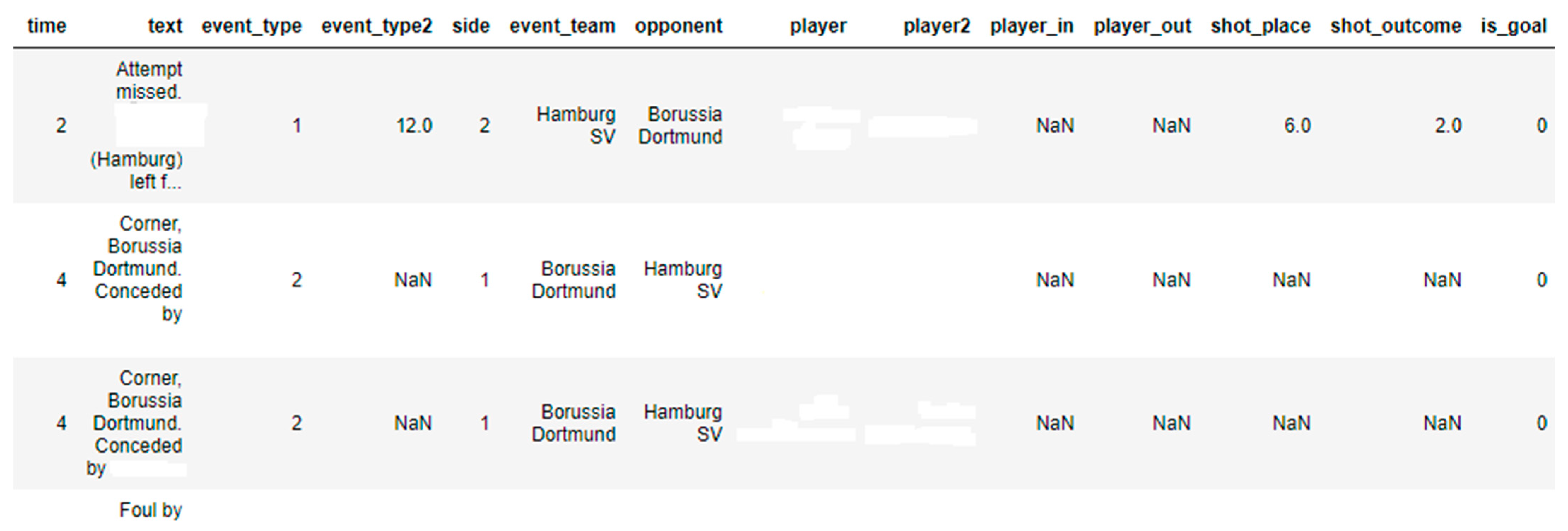The image size is (1568, 531).
Task: Click the 'Foul by' text cell
Action: tap(150, 510)
